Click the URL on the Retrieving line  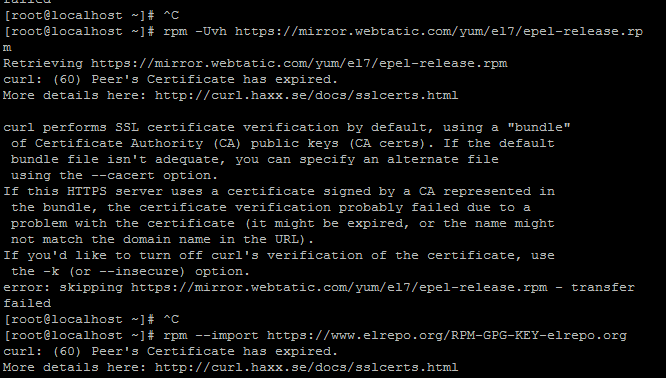(x=299, y=64)
